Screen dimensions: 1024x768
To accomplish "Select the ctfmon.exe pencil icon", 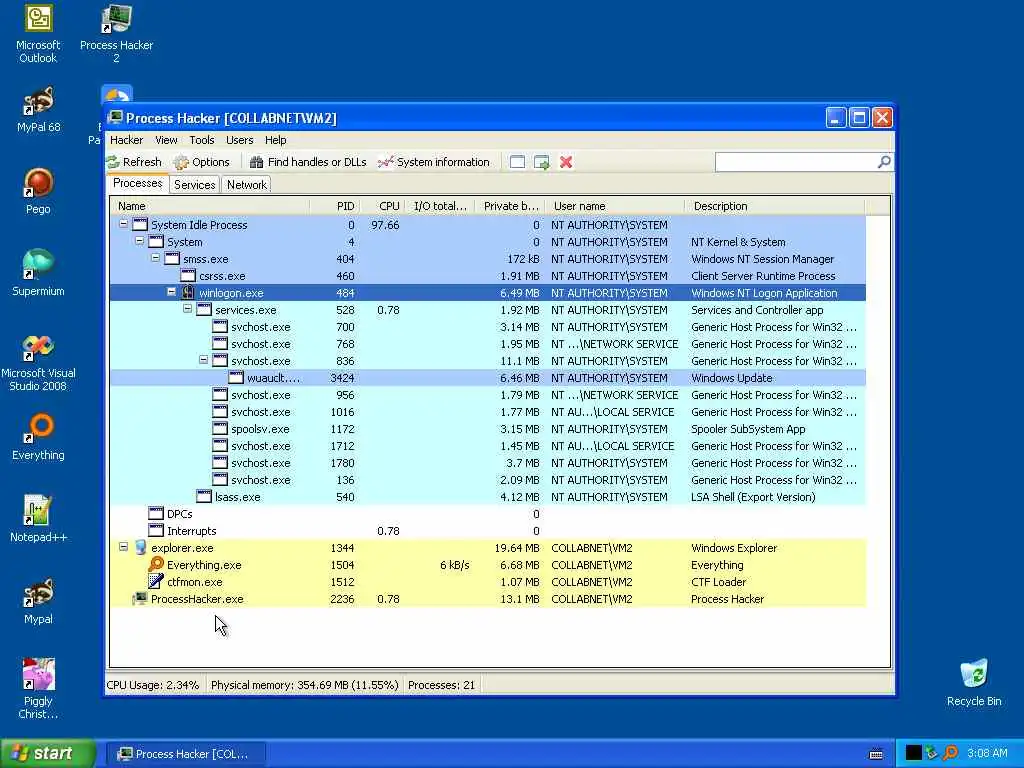I will (x=156, y=581).
